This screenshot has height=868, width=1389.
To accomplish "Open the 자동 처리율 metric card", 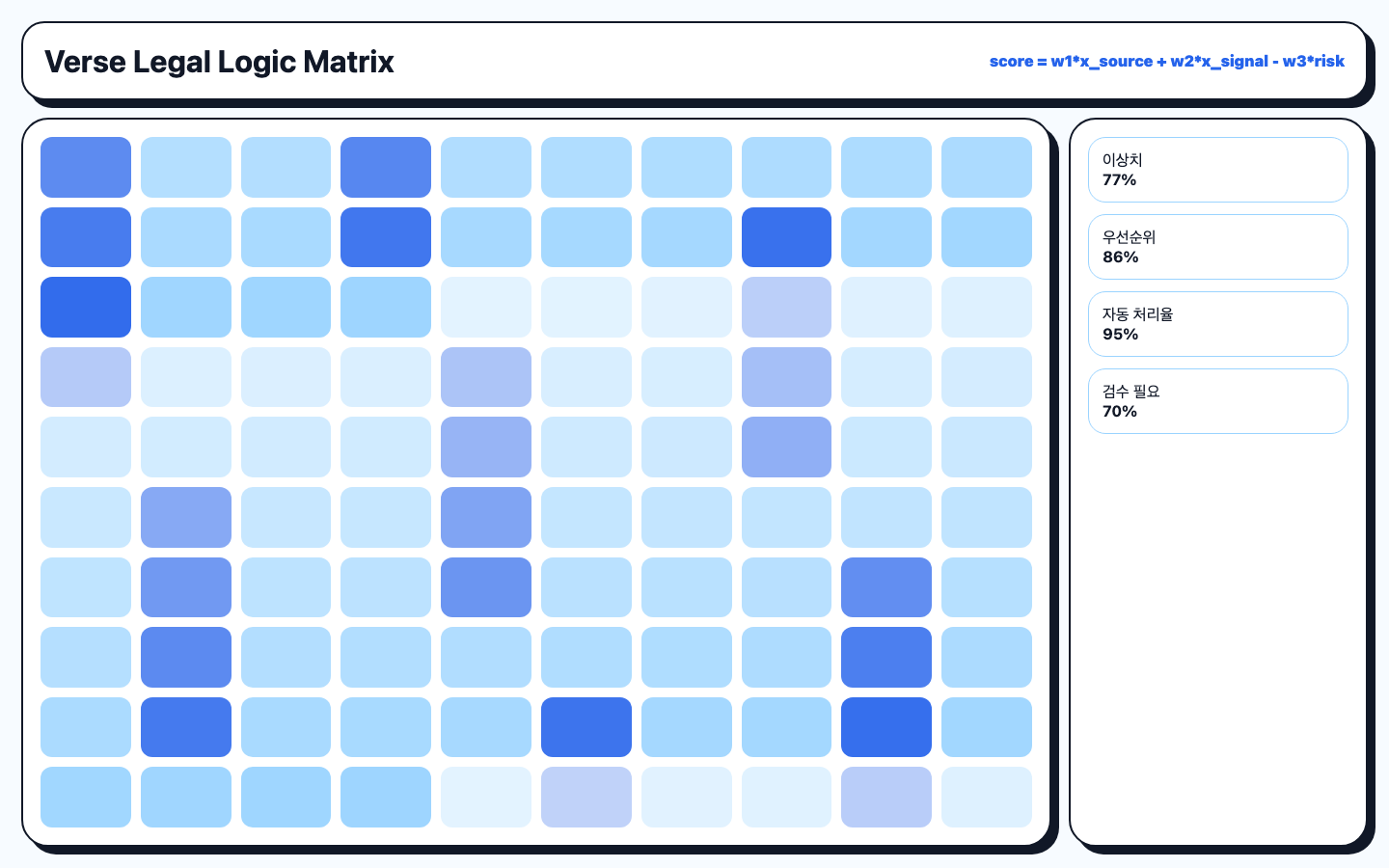I will point(1218,324).
